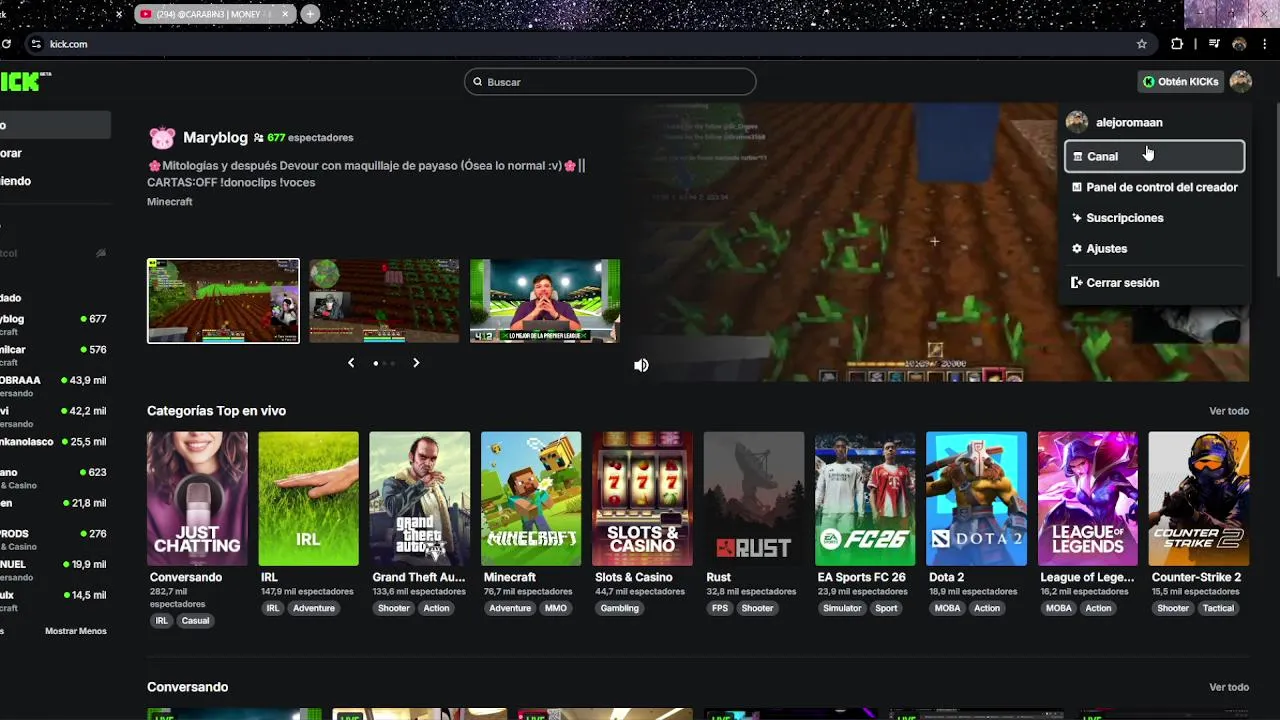Click the Conversando section heading
This screenshot has width=1280, height=720.
[187, 687]
